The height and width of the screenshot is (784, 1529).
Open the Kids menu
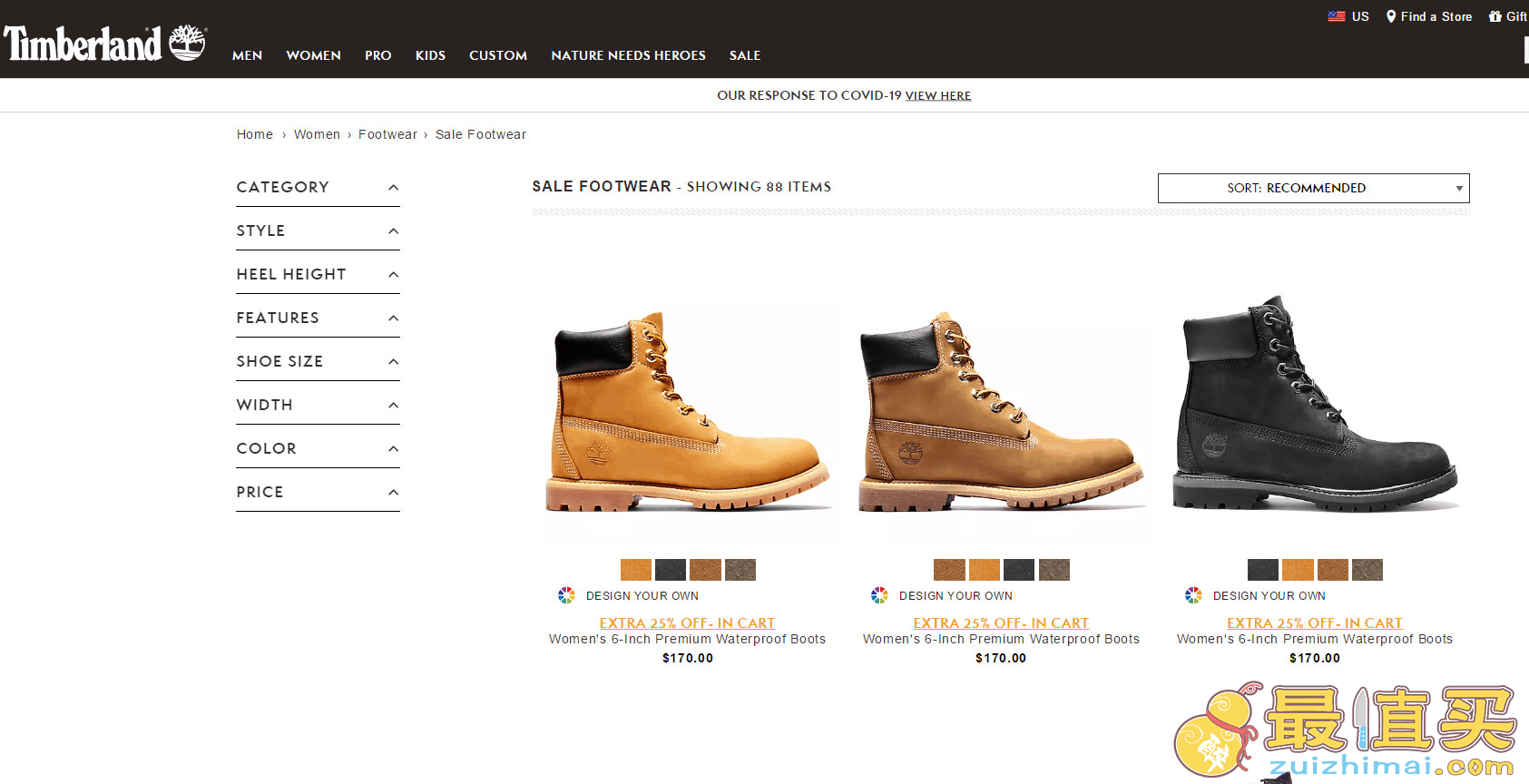click(430, 55)
